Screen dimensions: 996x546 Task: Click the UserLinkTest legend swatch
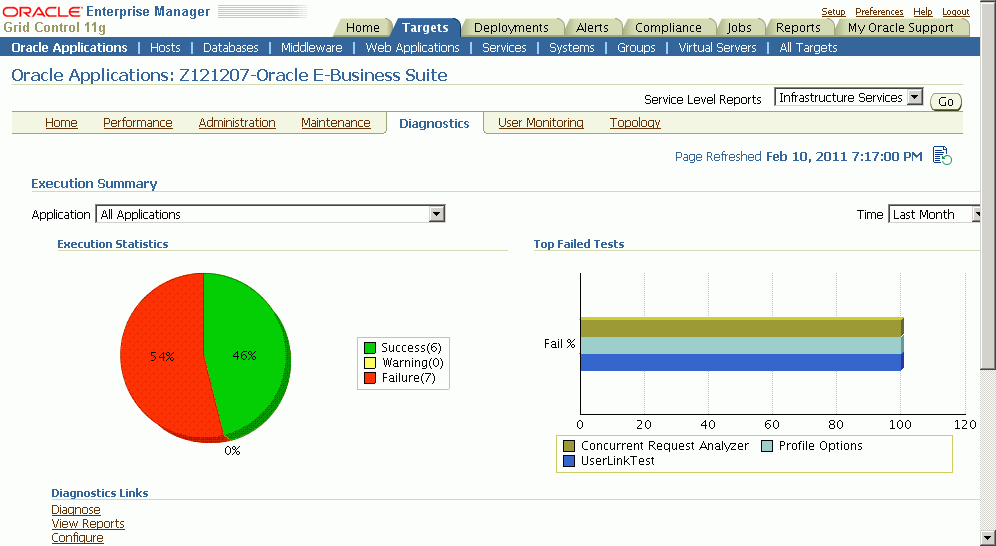tap(569, 462)
